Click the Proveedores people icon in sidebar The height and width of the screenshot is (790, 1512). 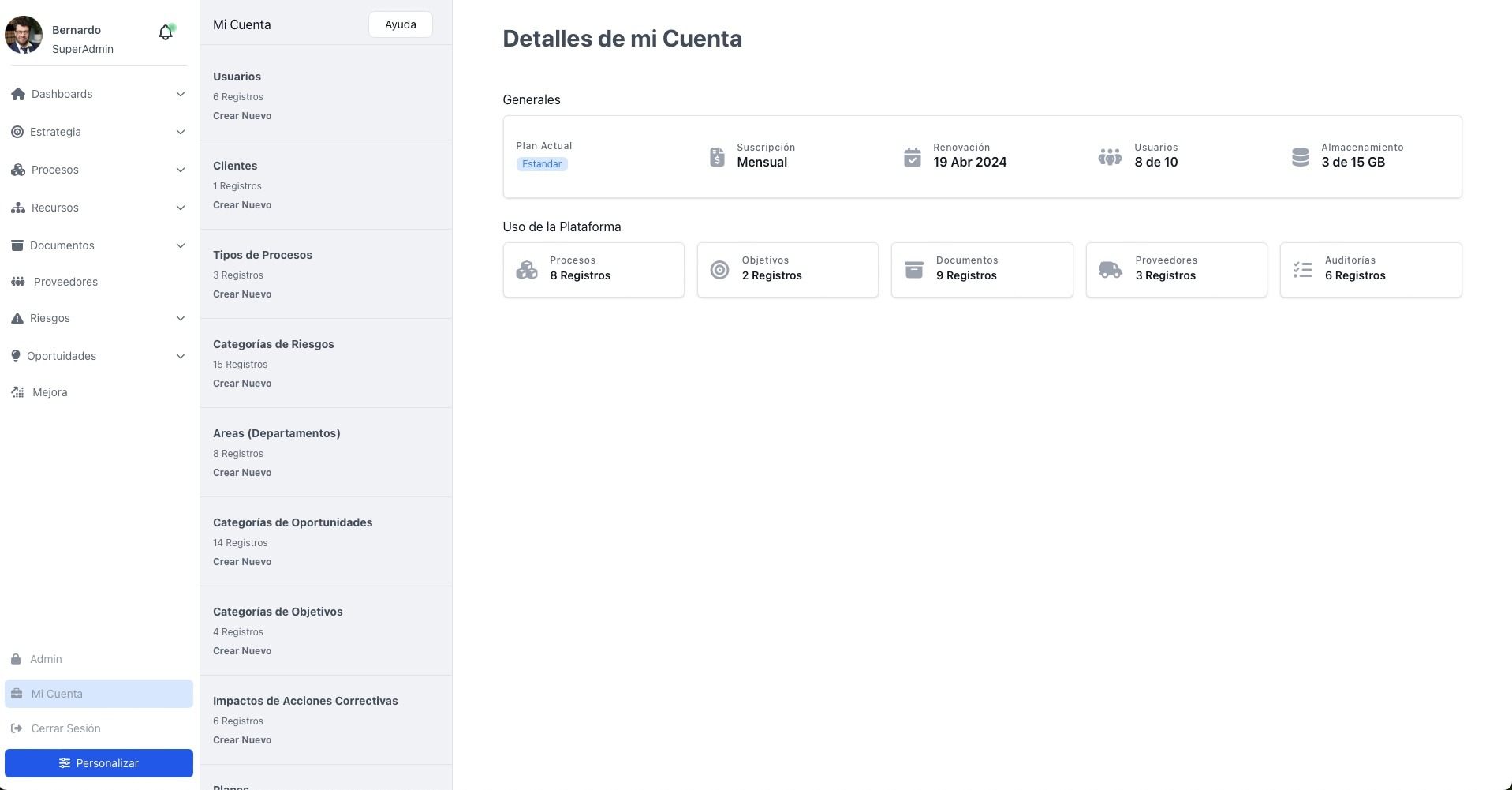[18, 282]
